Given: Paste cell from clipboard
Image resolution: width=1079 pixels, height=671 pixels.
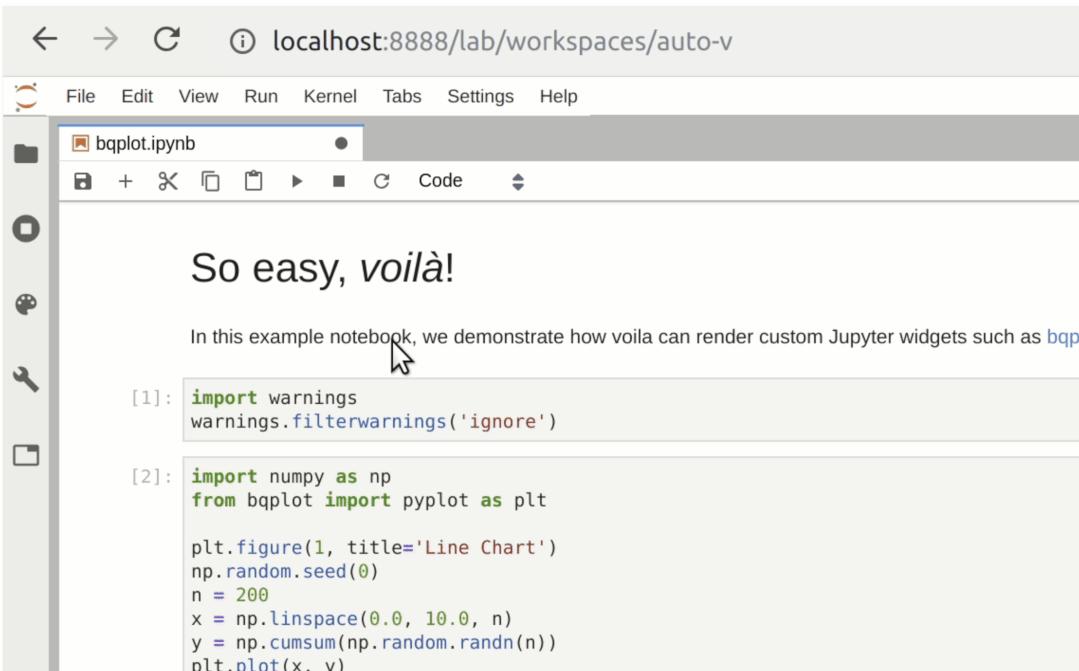Looking at the screenshot, I should pos(251,180).
